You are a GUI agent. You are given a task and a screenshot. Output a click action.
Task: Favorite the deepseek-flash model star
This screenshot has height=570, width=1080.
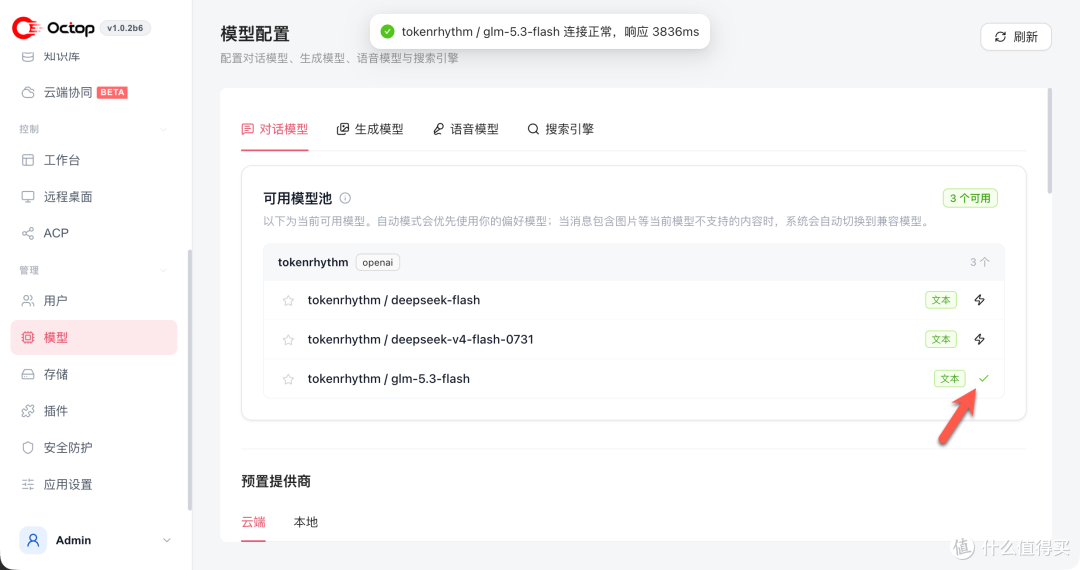point(288,300)
